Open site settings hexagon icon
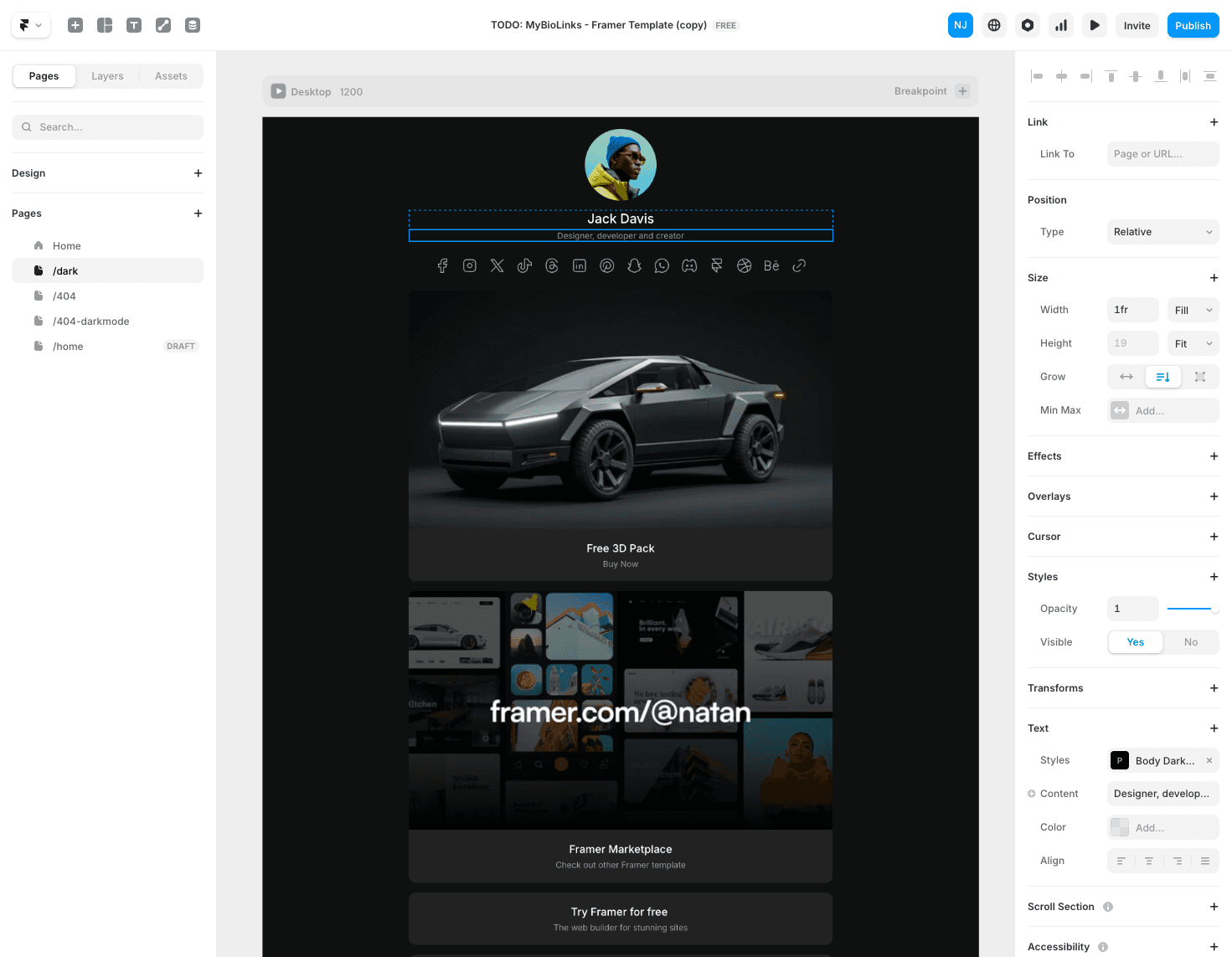 [x=1028, y=25]
